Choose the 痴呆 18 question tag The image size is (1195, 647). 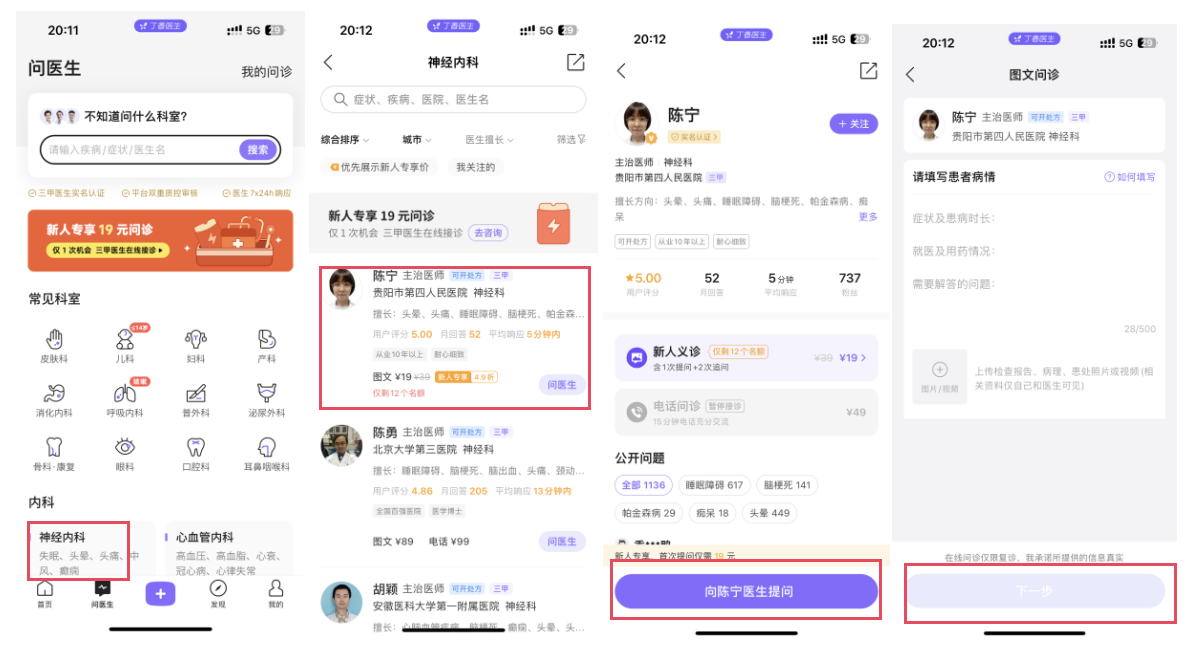pyautogui.click(x=713, y=513)
